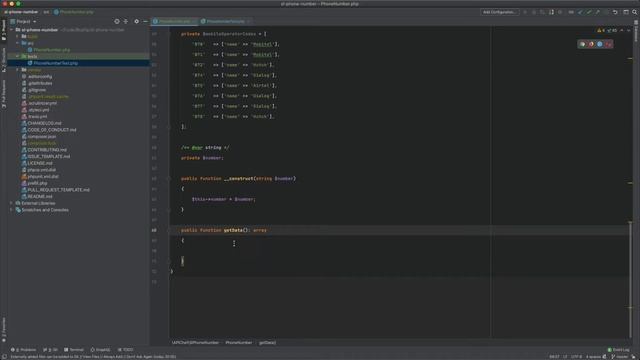Collapse the sl-phone-number root folder
640x360 pixels.
click(x=11, y=30)
